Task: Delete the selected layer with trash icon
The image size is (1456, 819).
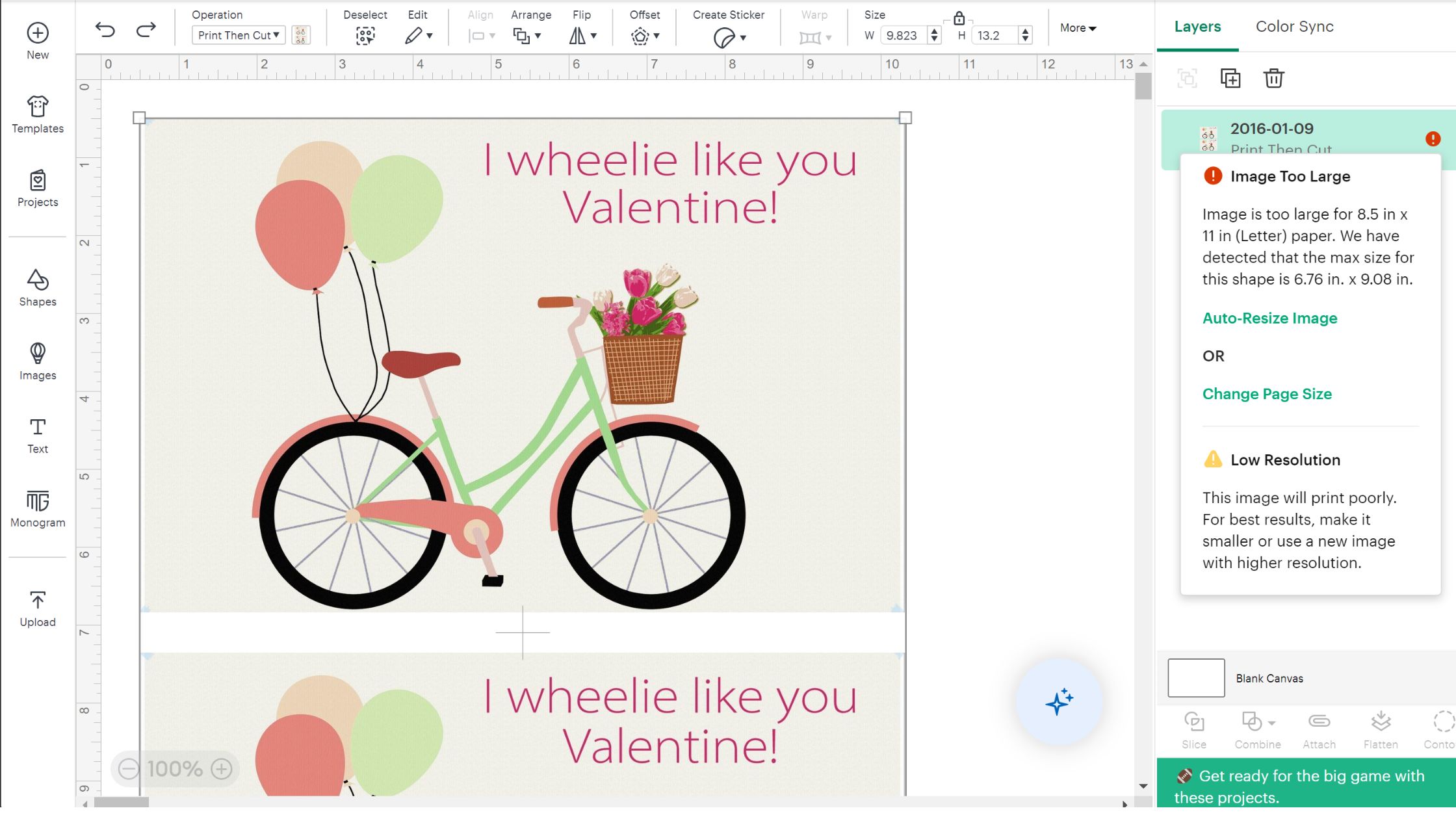Action: click(1273, 78)
